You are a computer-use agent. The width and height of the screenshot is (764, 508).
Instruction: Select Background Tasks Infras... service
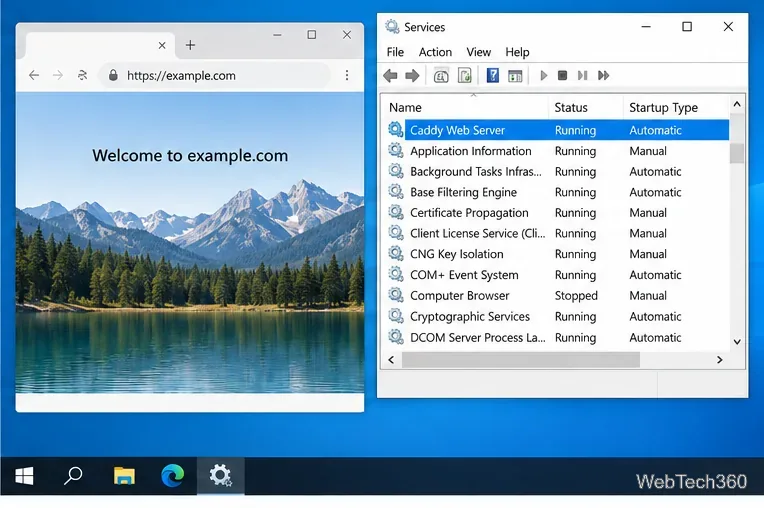pos(558,171)
